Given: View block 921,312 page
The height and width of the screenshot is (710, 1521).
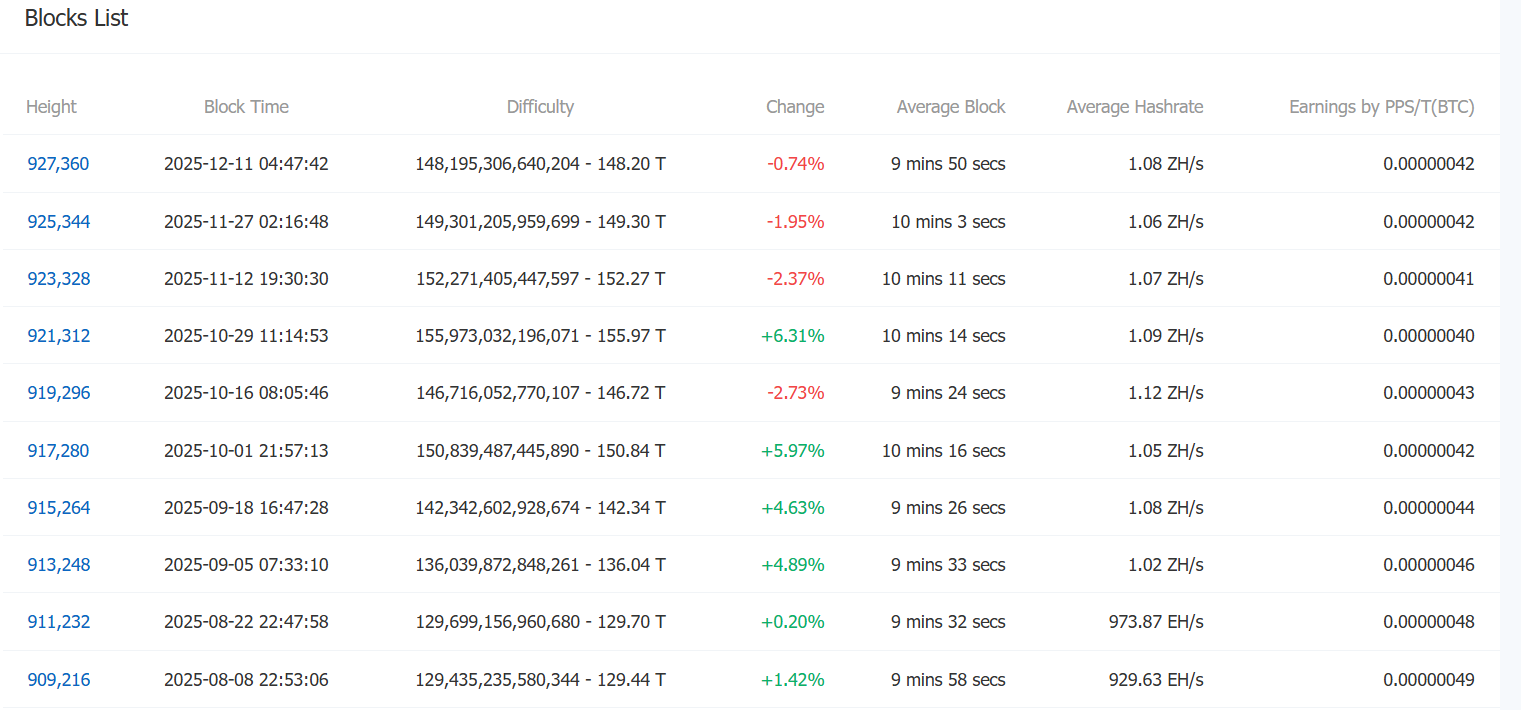Looking at the screenshot, I should click(58, 336).
